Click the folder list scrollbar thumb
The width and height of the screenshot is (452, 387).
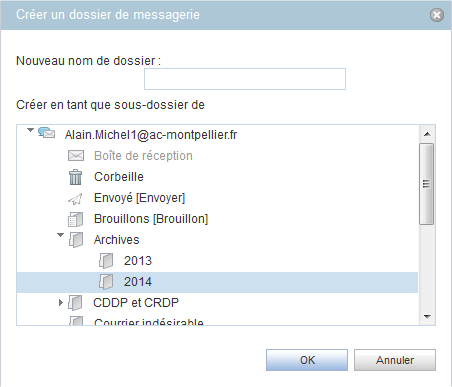coord(427,184)
